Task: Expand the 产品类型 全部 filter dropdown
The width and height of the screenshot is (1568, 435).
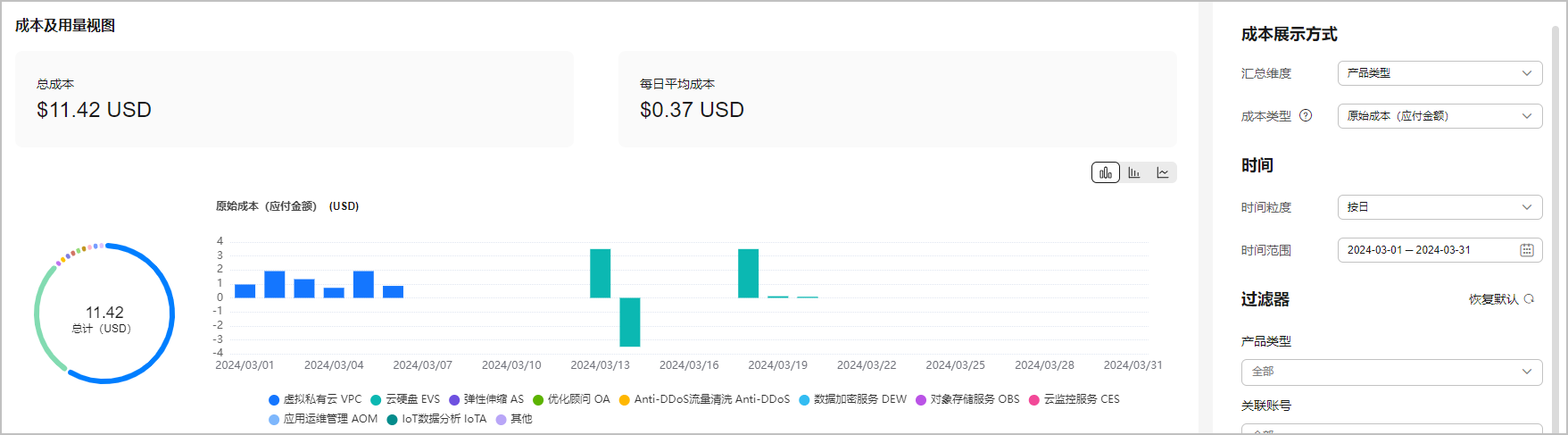Action: [1391, 372]
